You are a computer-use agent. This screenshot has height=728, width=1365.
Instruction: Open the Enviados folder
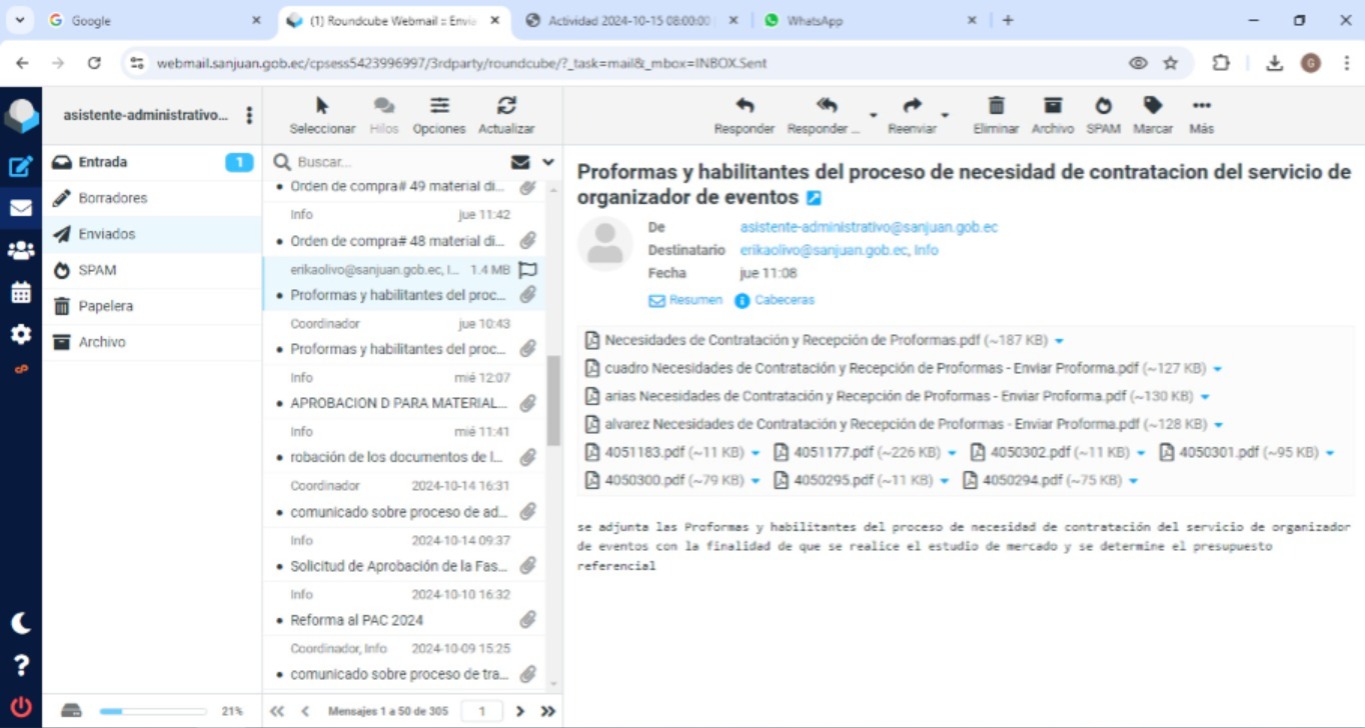pos(106,234)
